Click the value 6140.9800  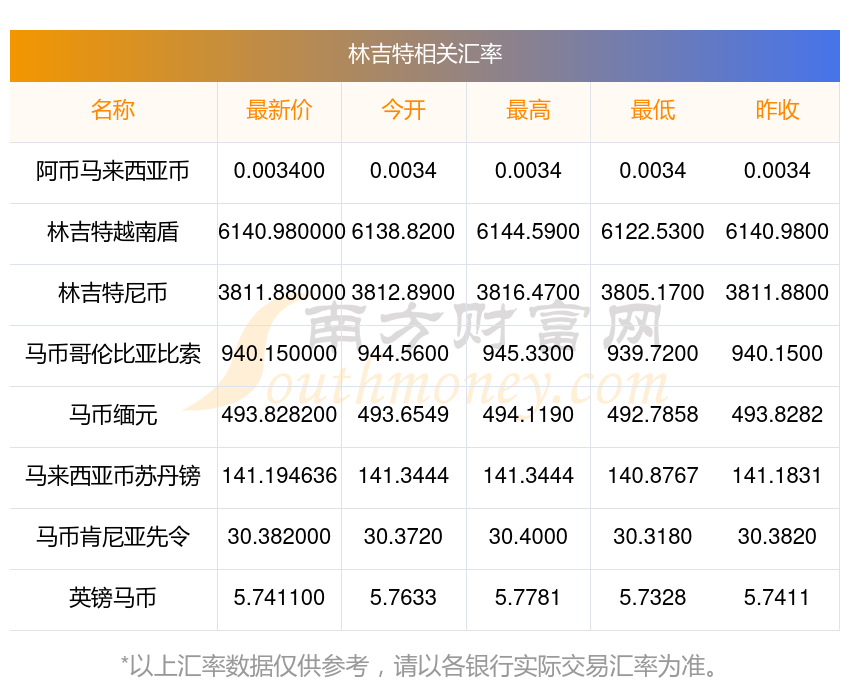click(777, 232)
